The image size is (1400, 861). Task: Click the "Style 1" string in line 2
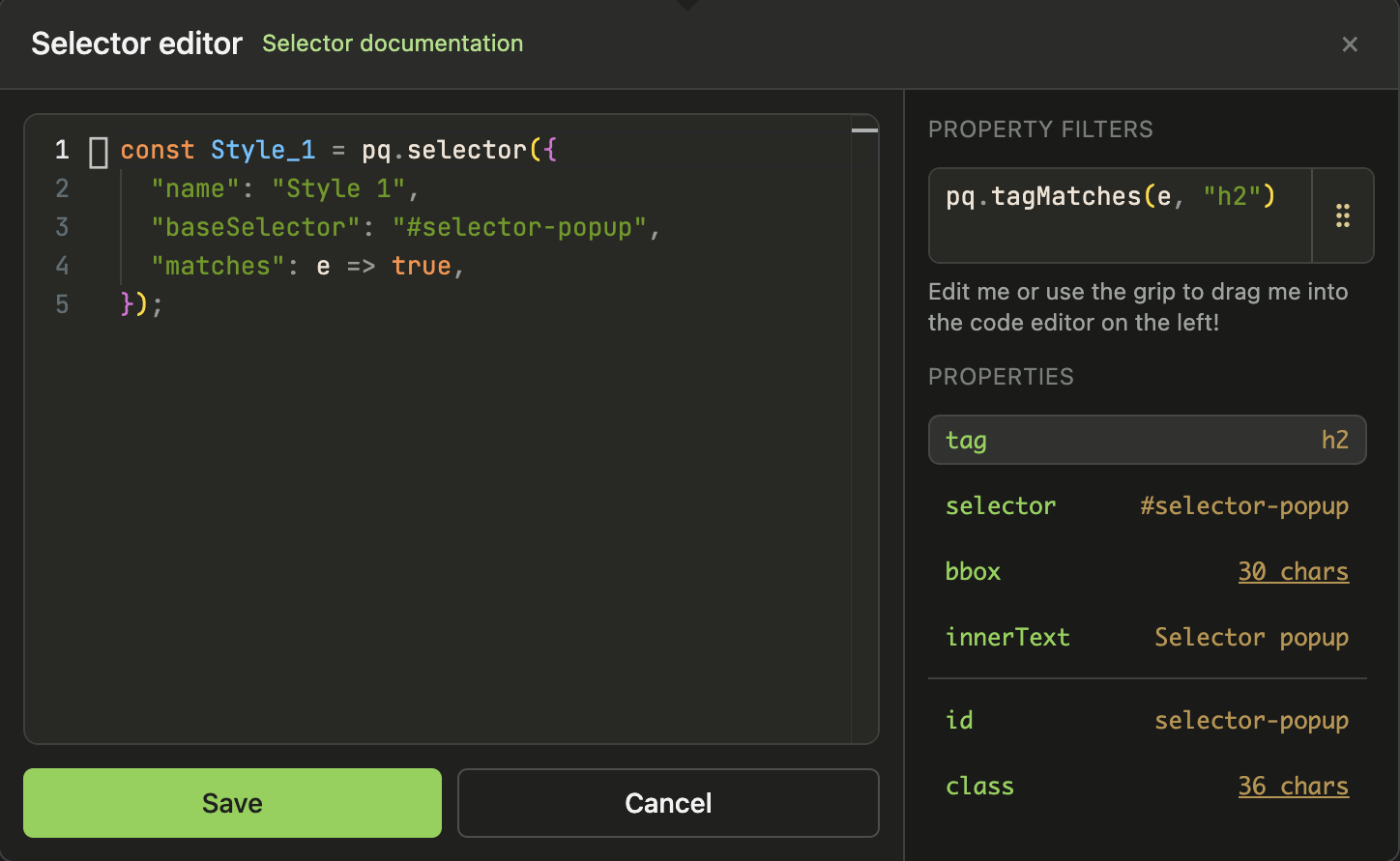click(x=338, y=188)
